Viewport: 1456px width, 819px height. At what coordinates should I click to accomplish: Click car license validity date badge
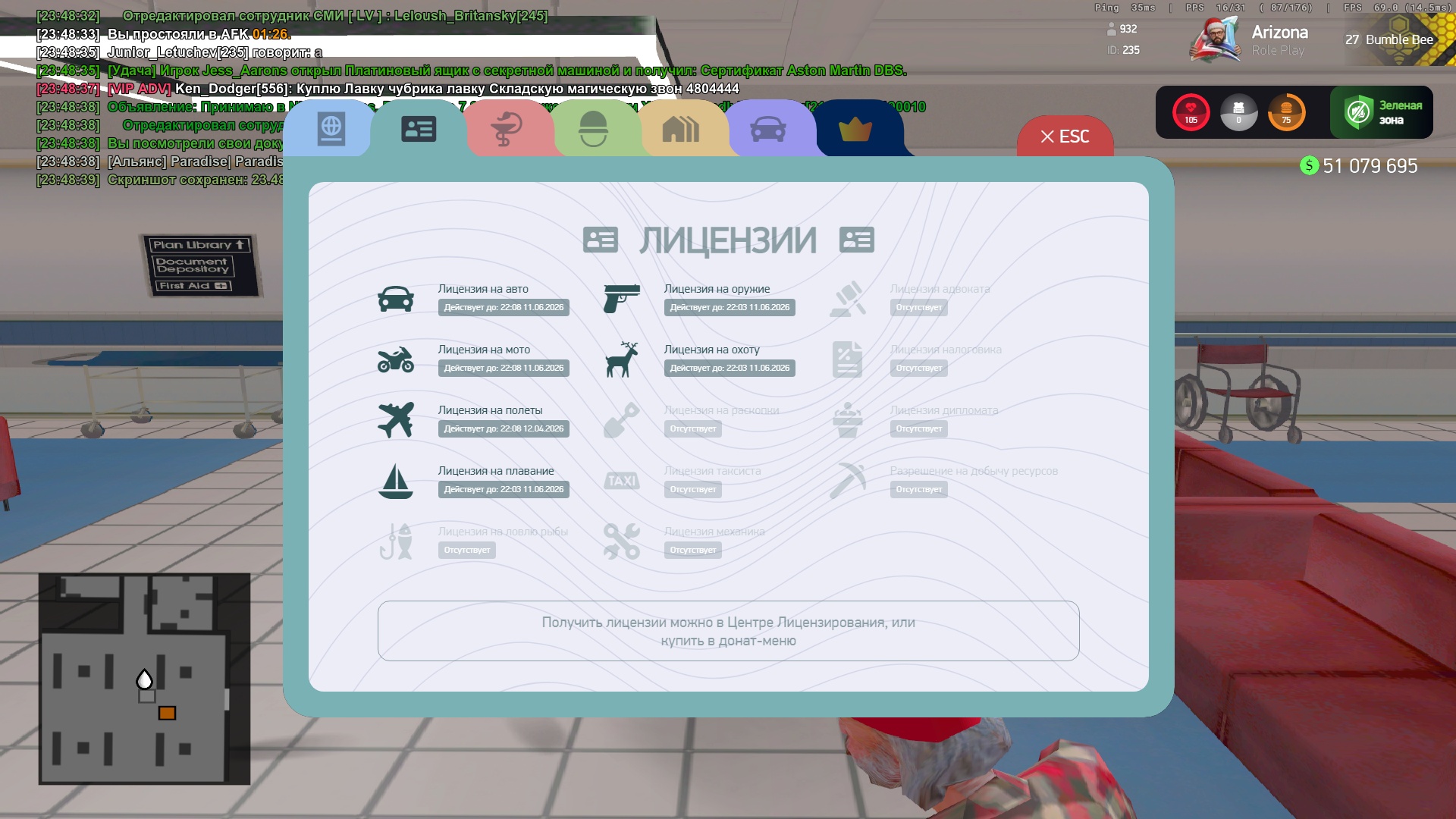click(x=504, y=308)
